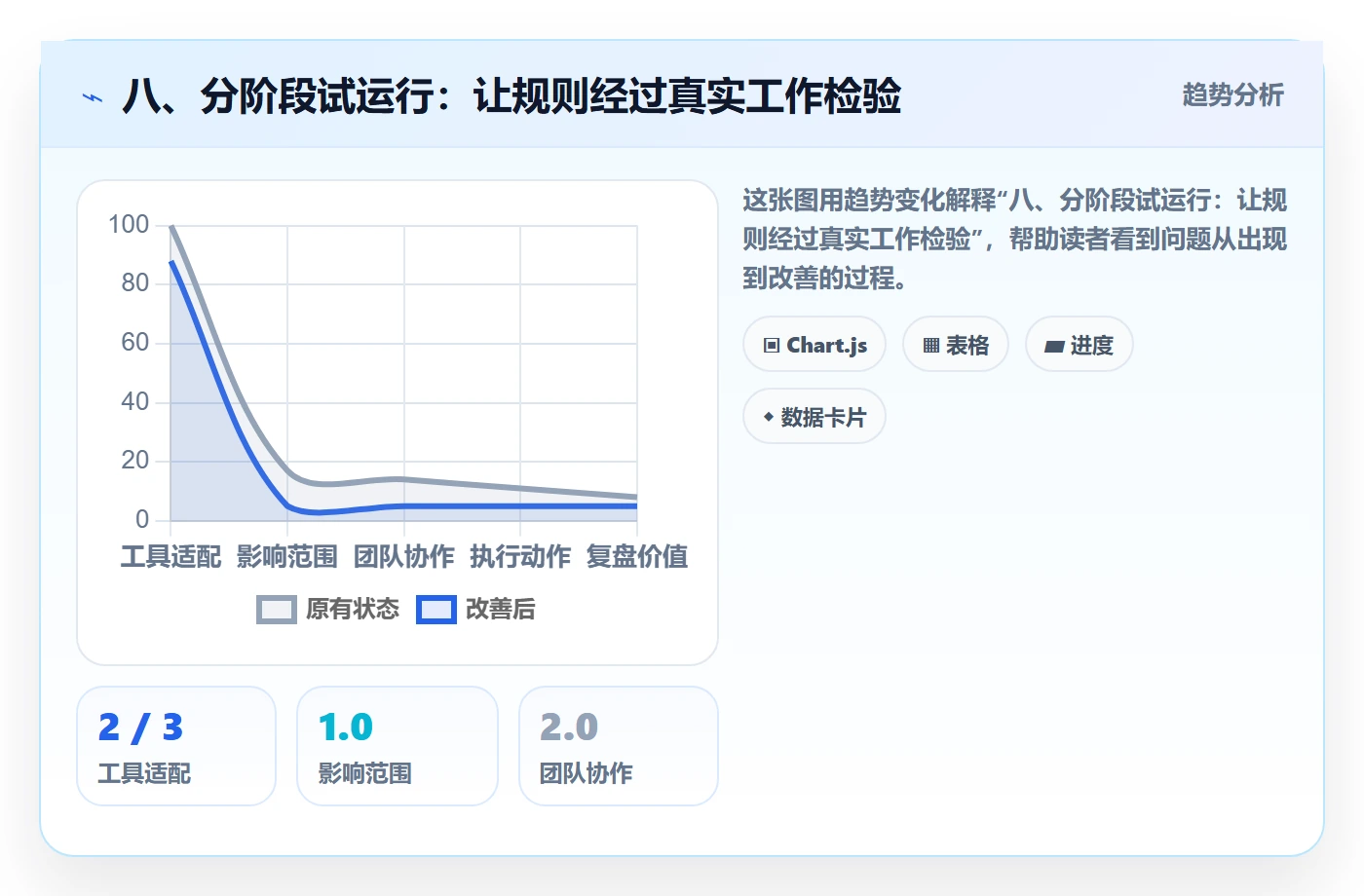Click the 0 y-axis value
This screenshot has height=896, width=1364.
point(142,519)
